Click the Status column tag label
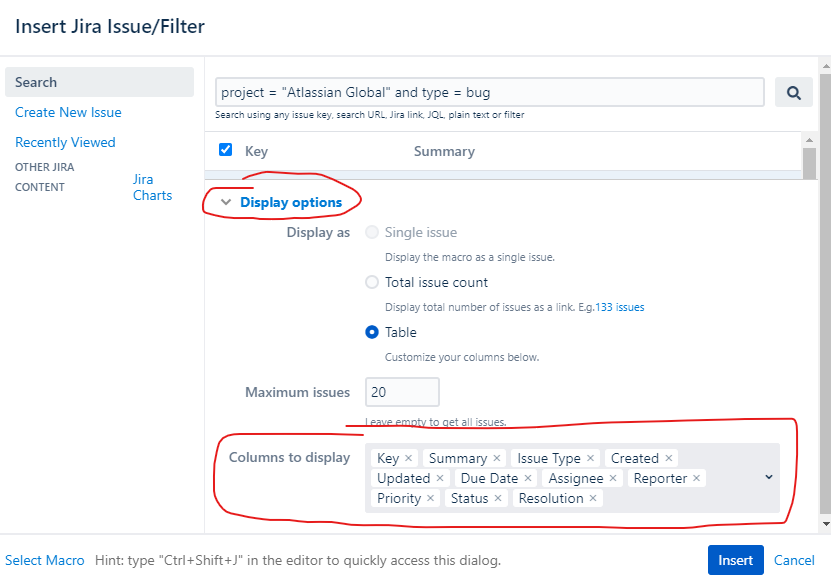The image size is (831, 582). (x=469, y=498)
